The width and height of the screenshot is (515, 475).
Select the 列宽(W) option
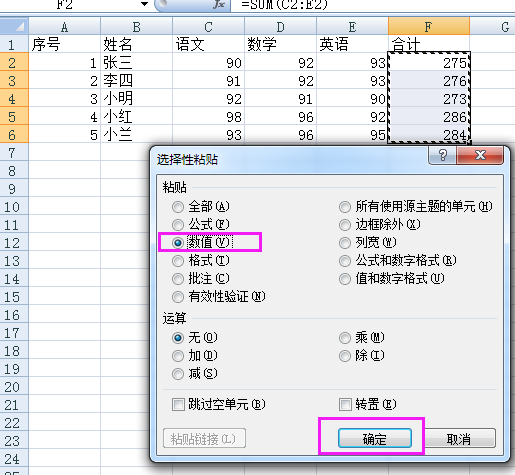pyautogui.click(x=368, y=243)
